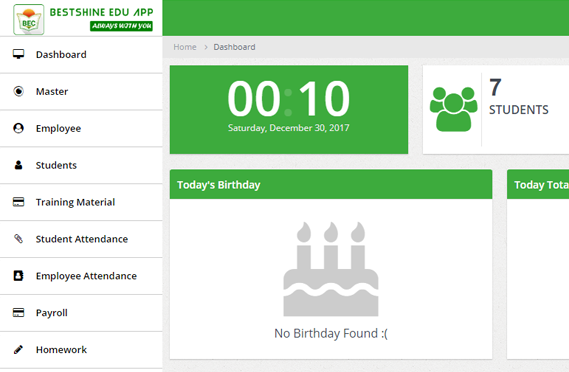569x372 pixels.
Task: Select Student Attendance in sidebar
Action: (x=81, y=239)
